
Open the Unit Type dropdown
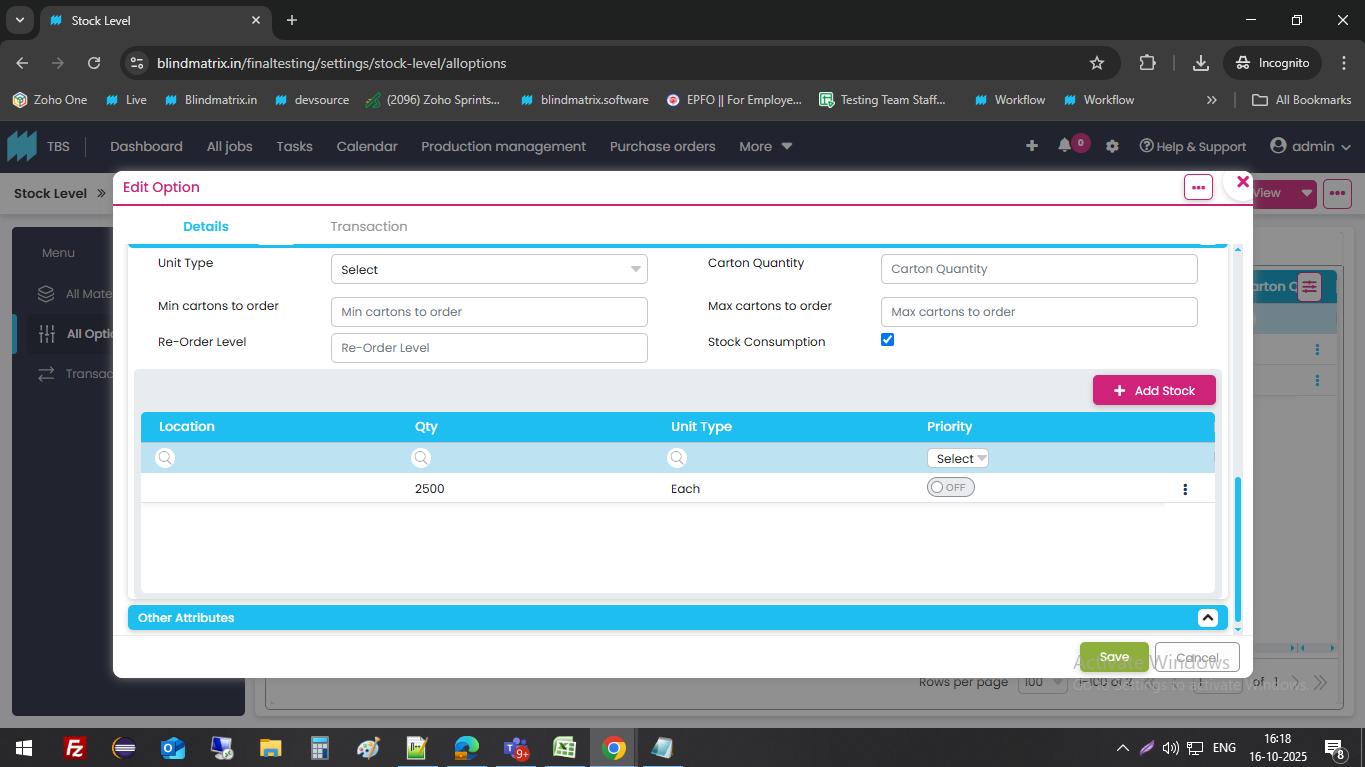point(489,269)
